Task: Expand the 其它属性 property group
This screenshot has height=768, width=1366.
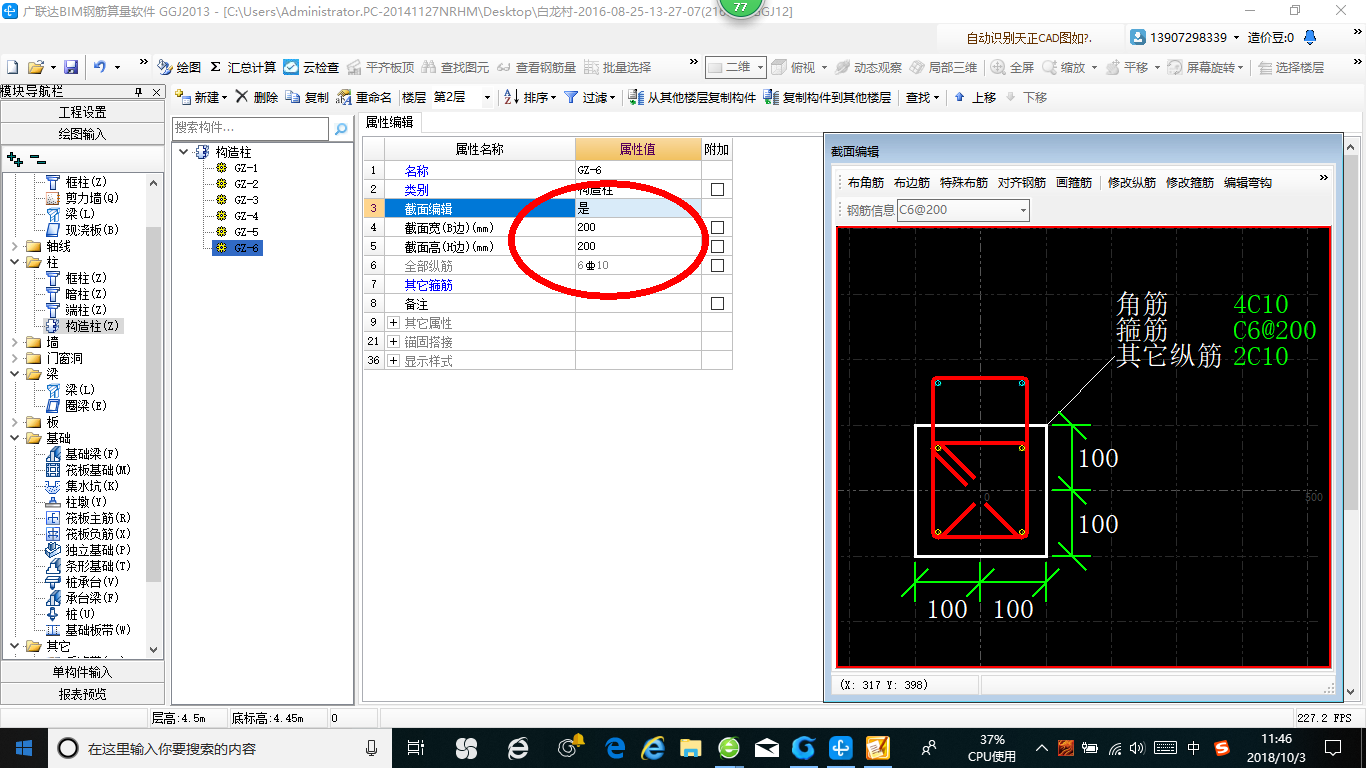Action: click(393, 323)
